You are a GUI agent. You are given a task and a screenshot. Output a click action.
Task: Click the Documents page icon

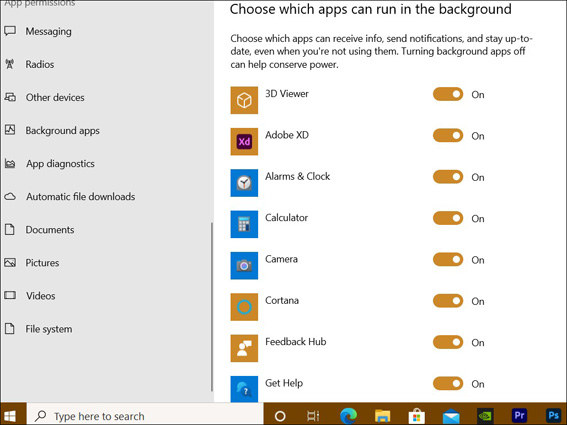pyautogui.click(x=10, y=229)
